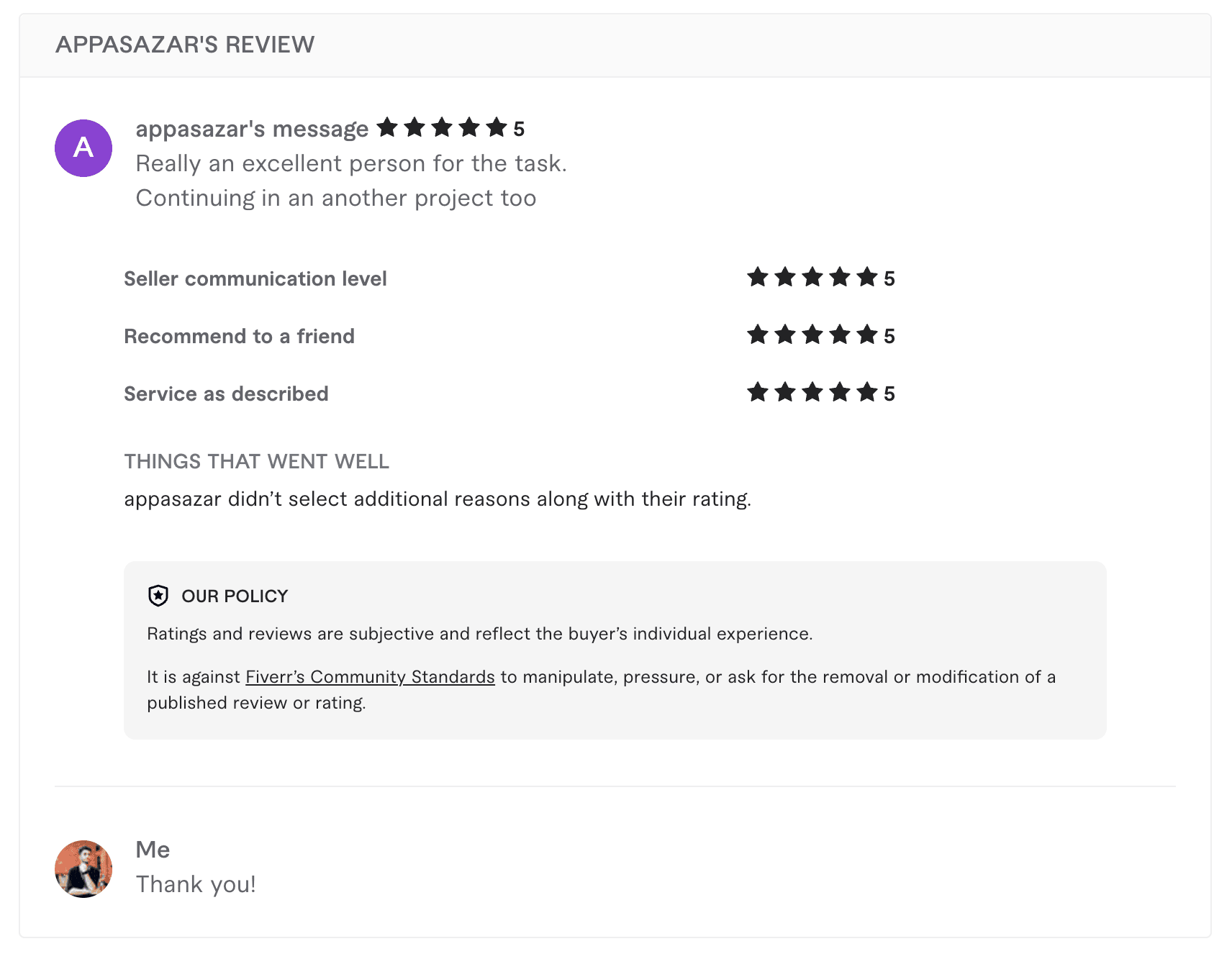Screen dimensions: 1232x954
Task: Click the first star in appasazar's message rating
Action: tap(388, 127)
